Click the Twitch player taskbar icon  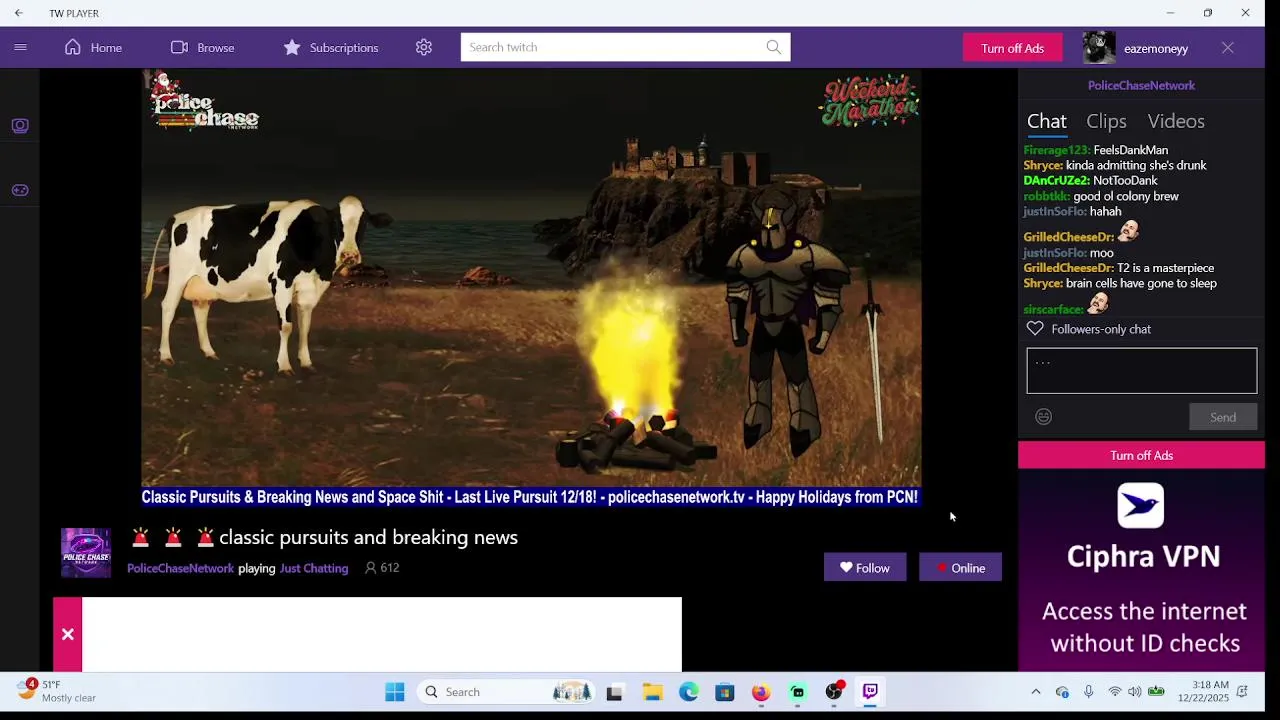[870, 692]
